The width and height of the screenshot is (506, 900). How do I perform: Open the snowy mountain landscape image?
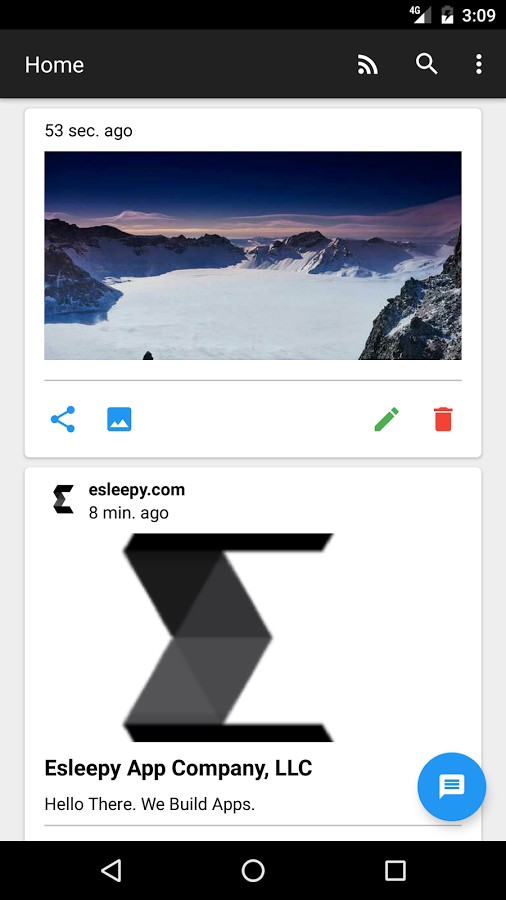(253, 255)
